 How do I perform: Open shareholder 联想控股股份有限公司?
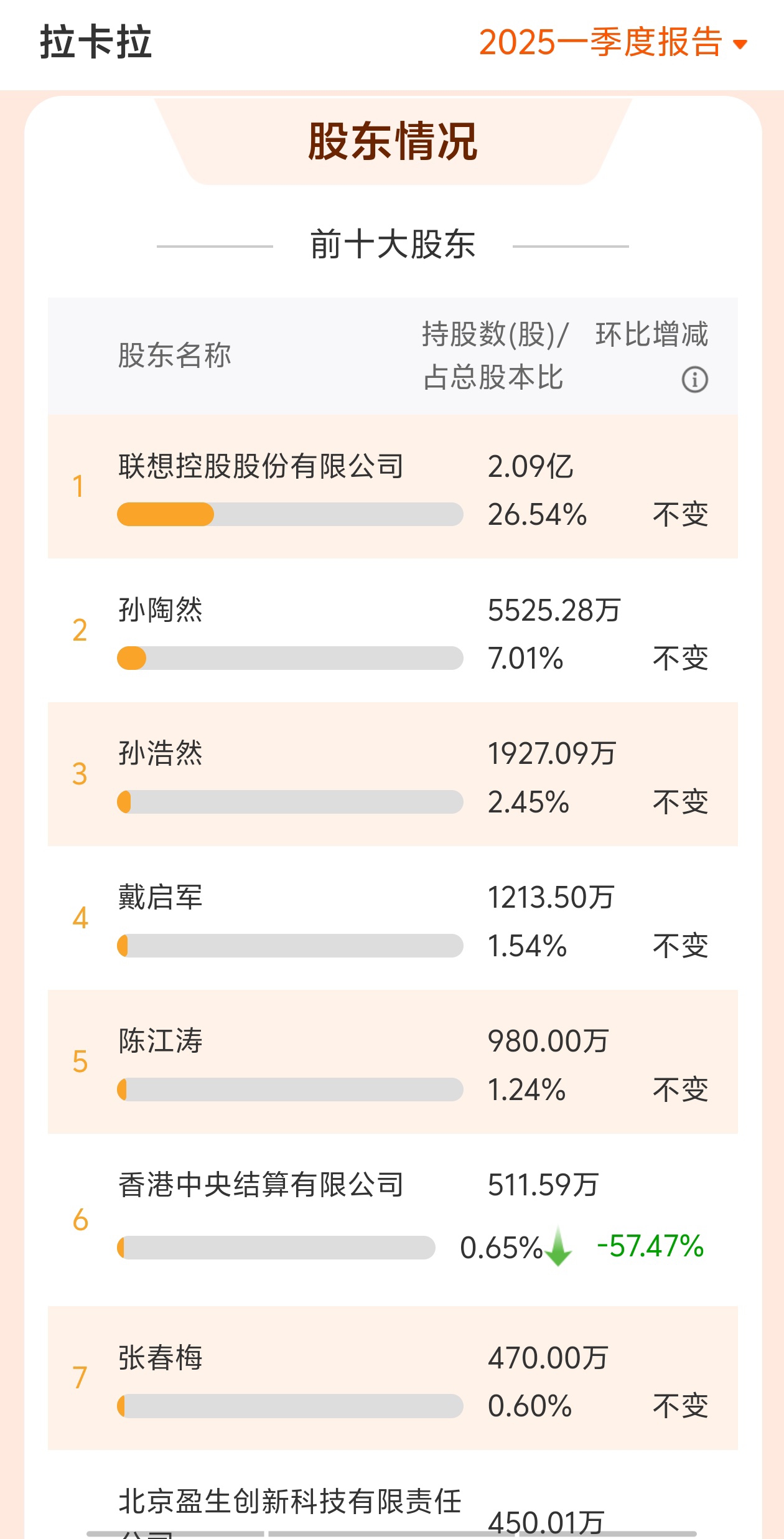click(x=393, y=487)
